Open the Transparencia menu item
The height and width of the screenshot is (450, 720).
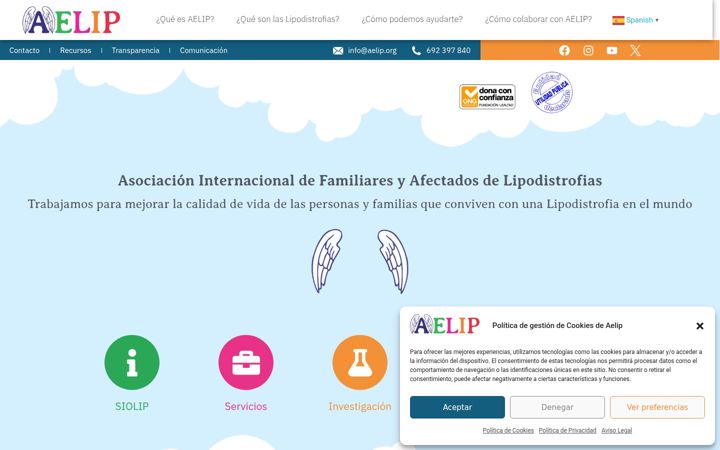point(135,51)
